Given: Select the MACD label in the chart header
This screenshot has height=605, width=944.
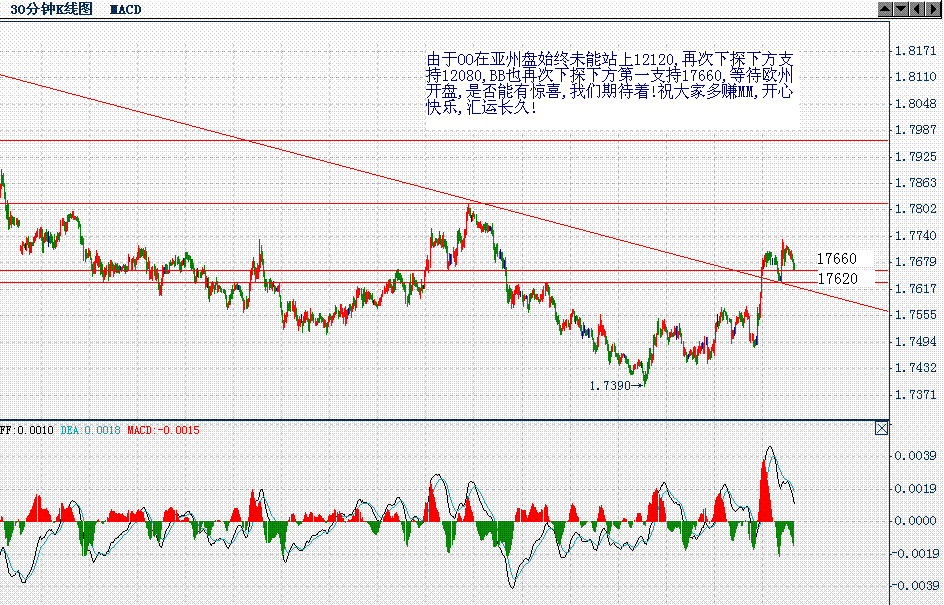Looking at the screenshot, I should [x=126, y=10].
